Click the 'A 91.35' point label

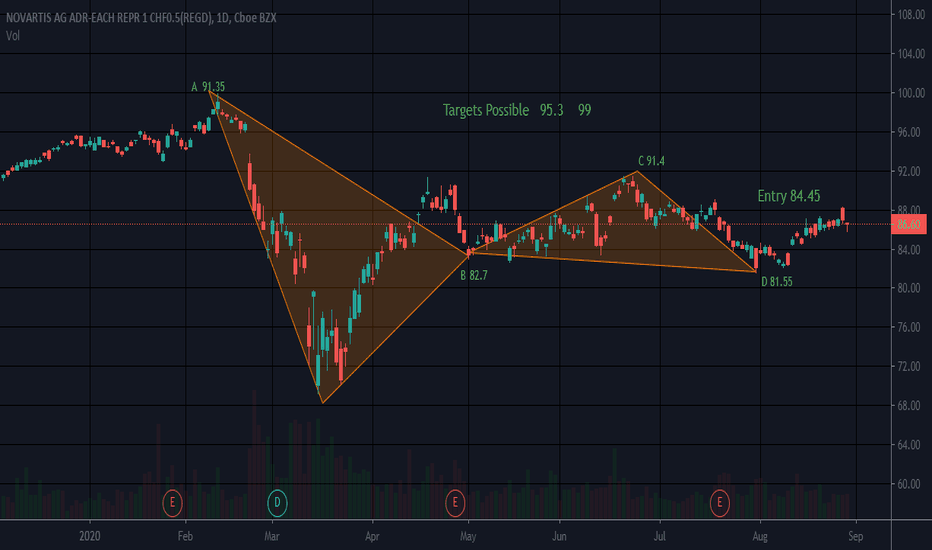pyautogui.click(x=208, y=87)
